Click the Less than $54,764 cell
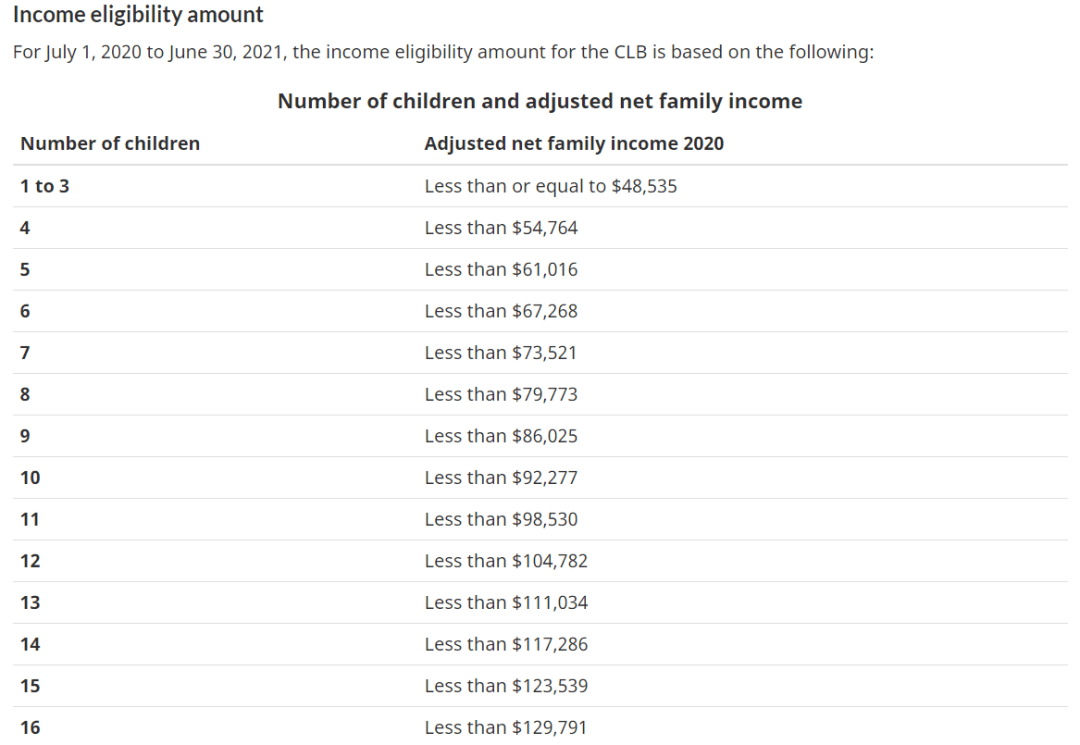The width and height of the screenshot is (1080, 745). coord(501,228)
